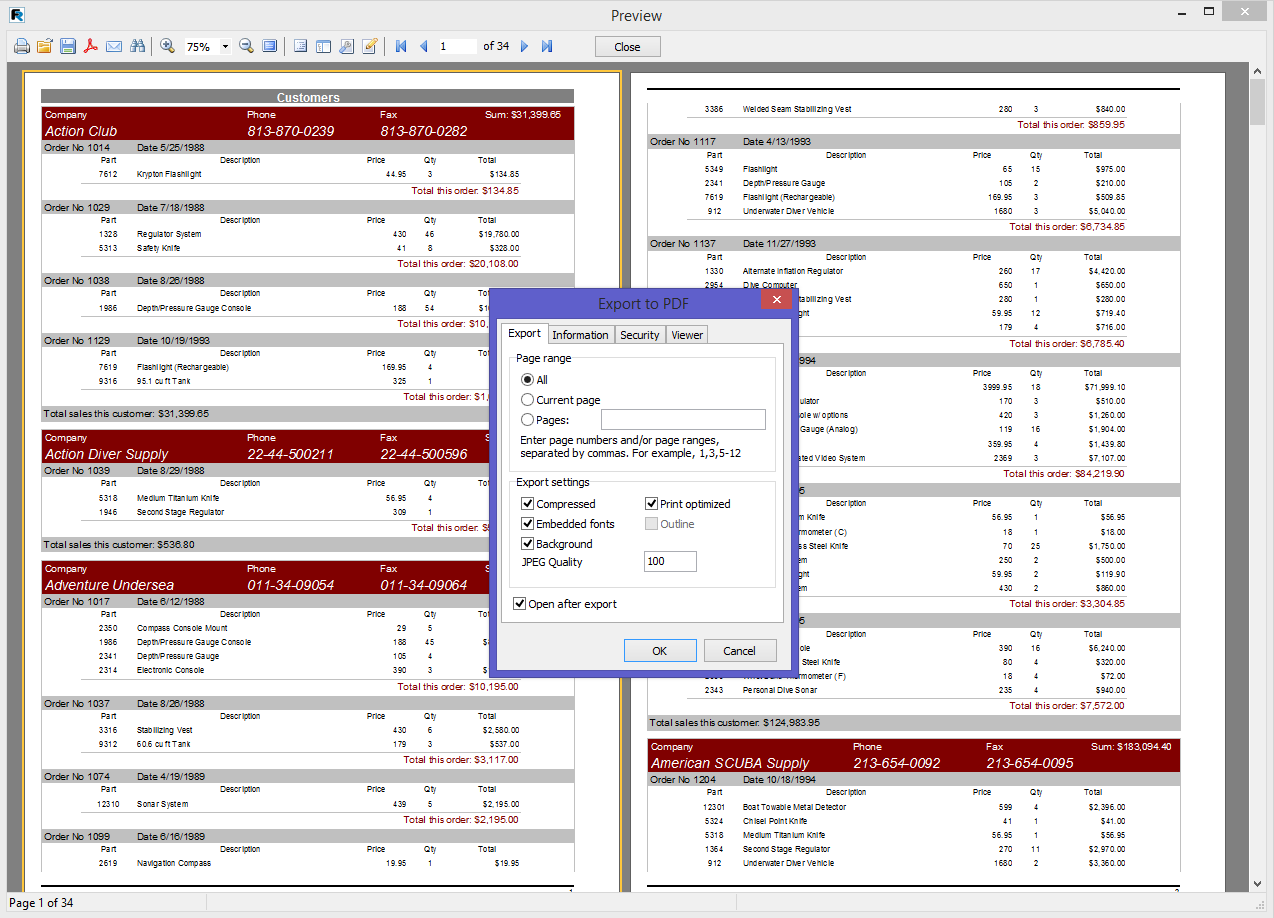
Task: Click the scrollbar down arrow in preview
Action: 1258,884
